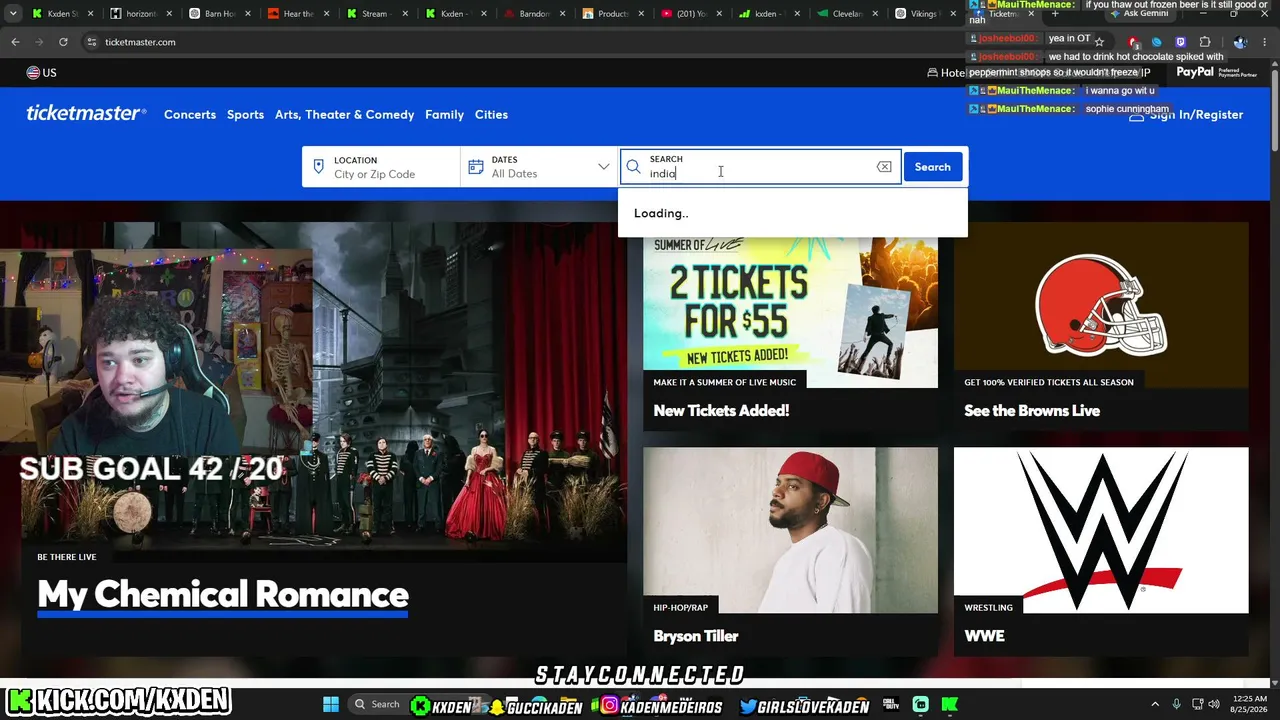This screenshot has height=720, width=1280.
Task: Open site information icon in address bar
Action: click(x=92, y=42)
